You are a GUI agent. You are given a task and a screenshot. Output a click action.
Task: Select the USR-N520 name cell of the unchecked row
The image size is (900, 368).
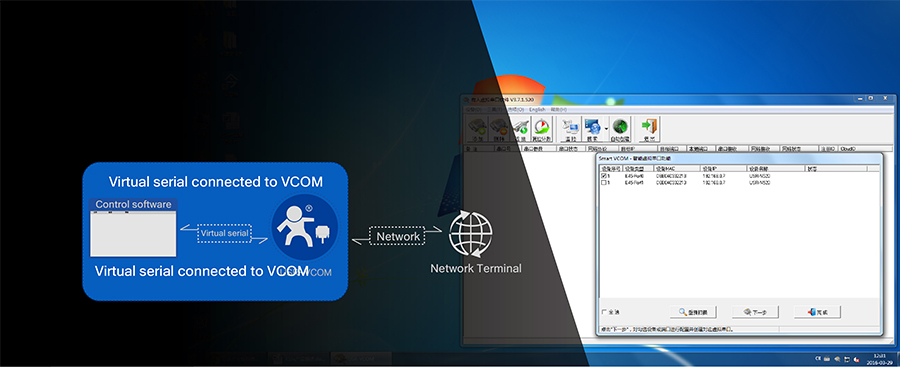[759, 183]
